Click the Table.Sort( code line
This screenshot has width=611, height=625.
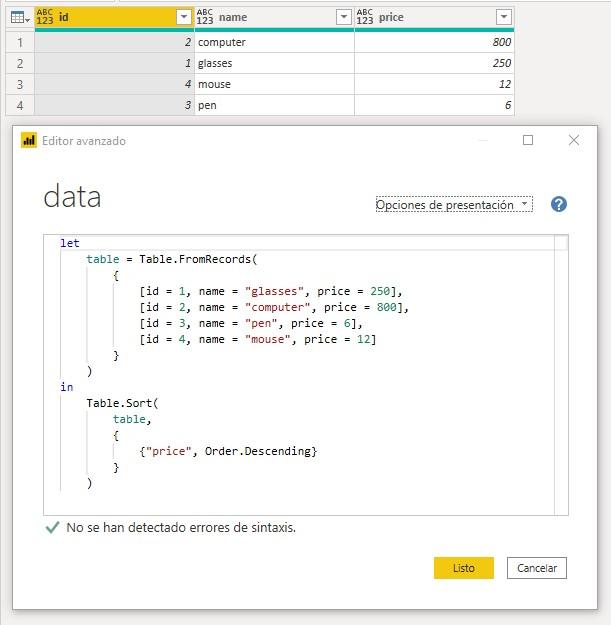click(x=122, y=403)
